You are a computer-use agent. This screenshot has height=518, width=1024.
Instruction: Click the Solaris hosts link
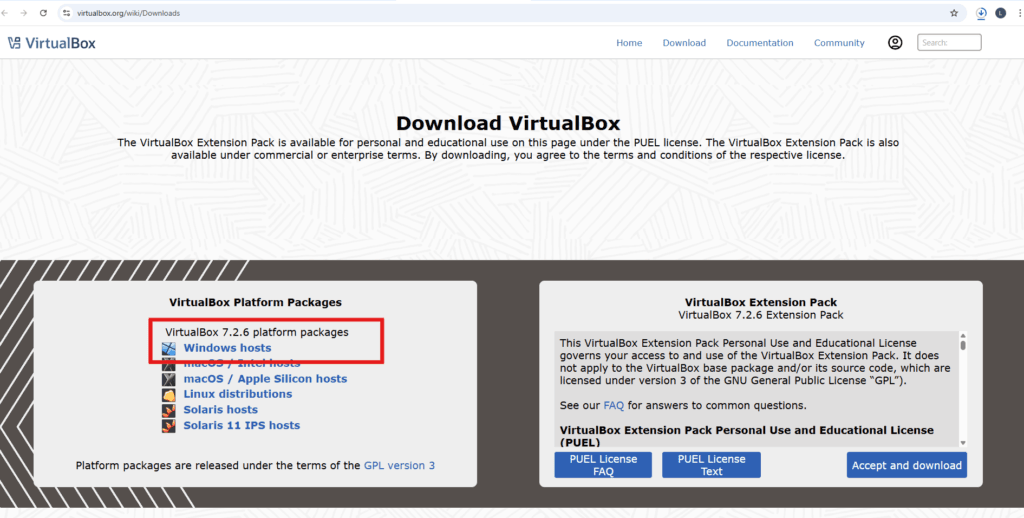point(220,410)
